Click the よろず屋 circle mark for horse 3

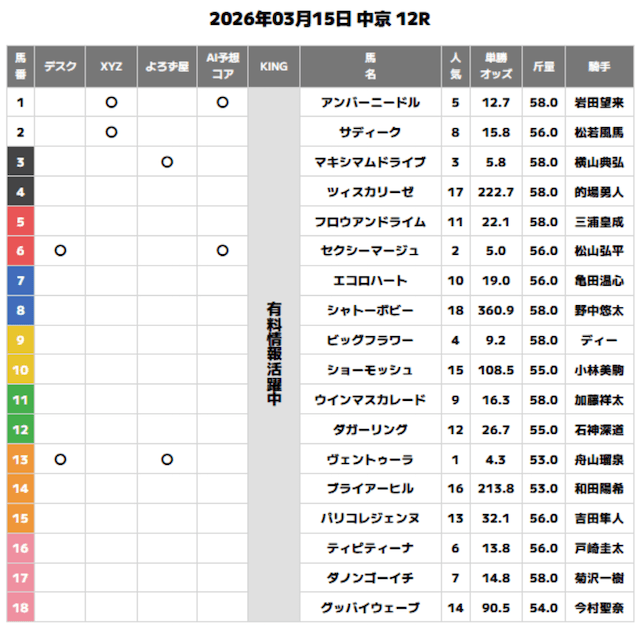[167, 162]
